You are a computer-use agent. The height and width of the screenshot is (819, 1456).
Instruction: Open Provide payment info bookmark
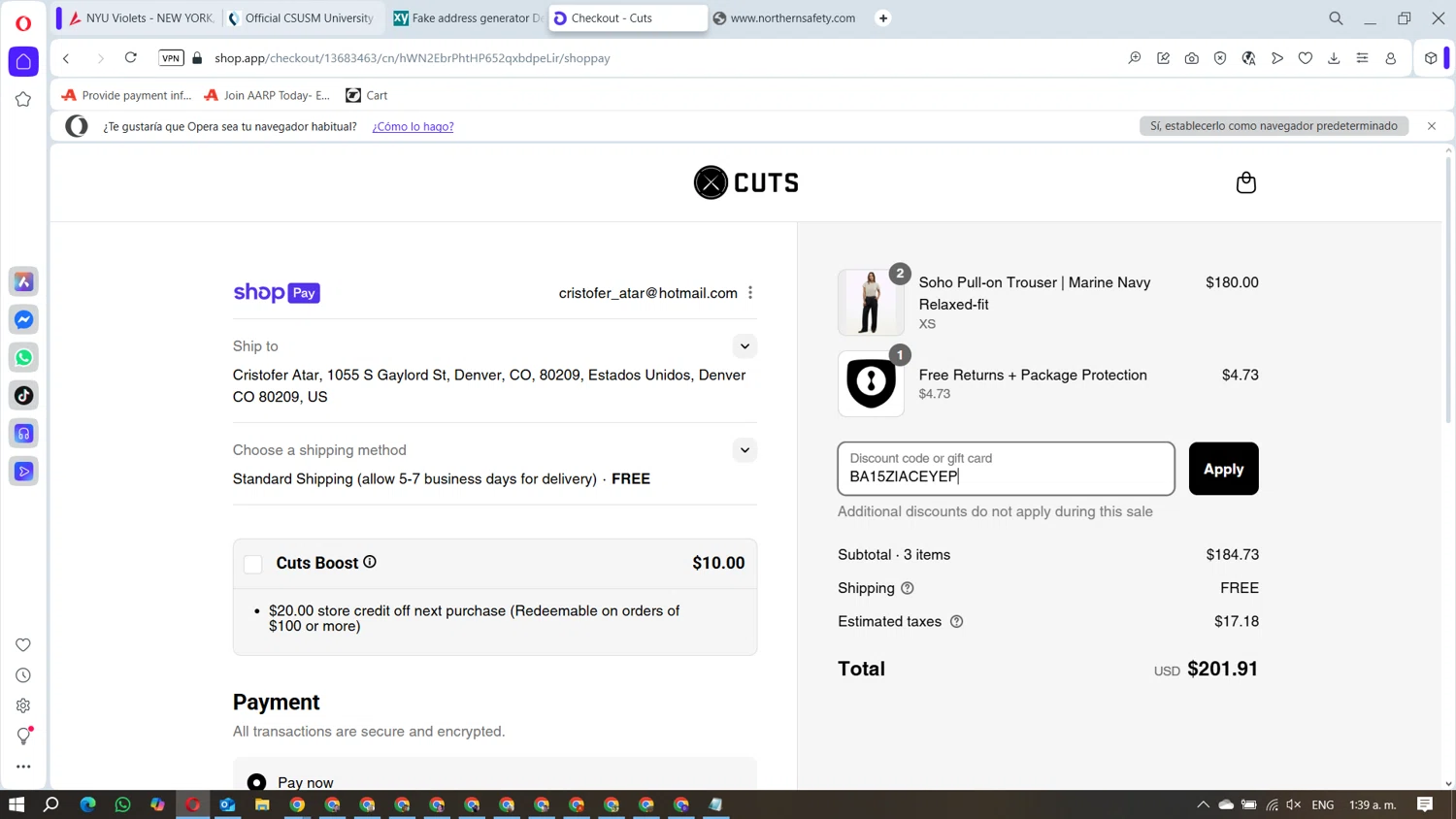click(126, 95)
